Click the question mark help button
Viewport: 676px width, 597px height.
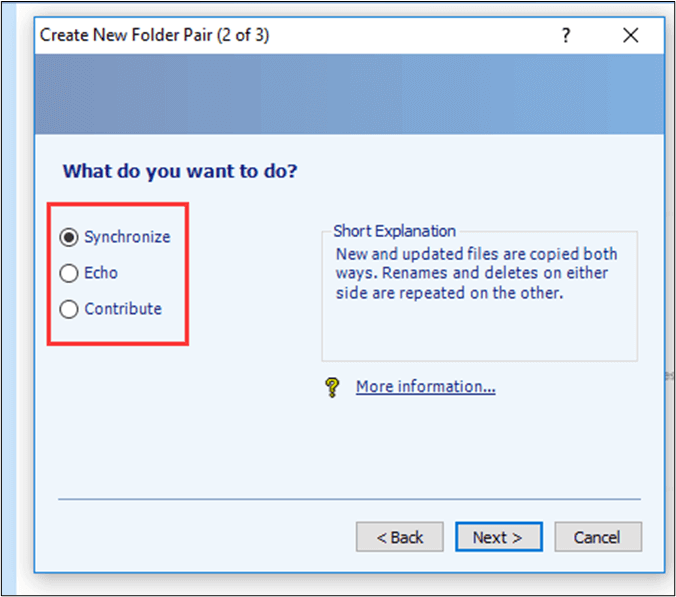click(566, 36)
